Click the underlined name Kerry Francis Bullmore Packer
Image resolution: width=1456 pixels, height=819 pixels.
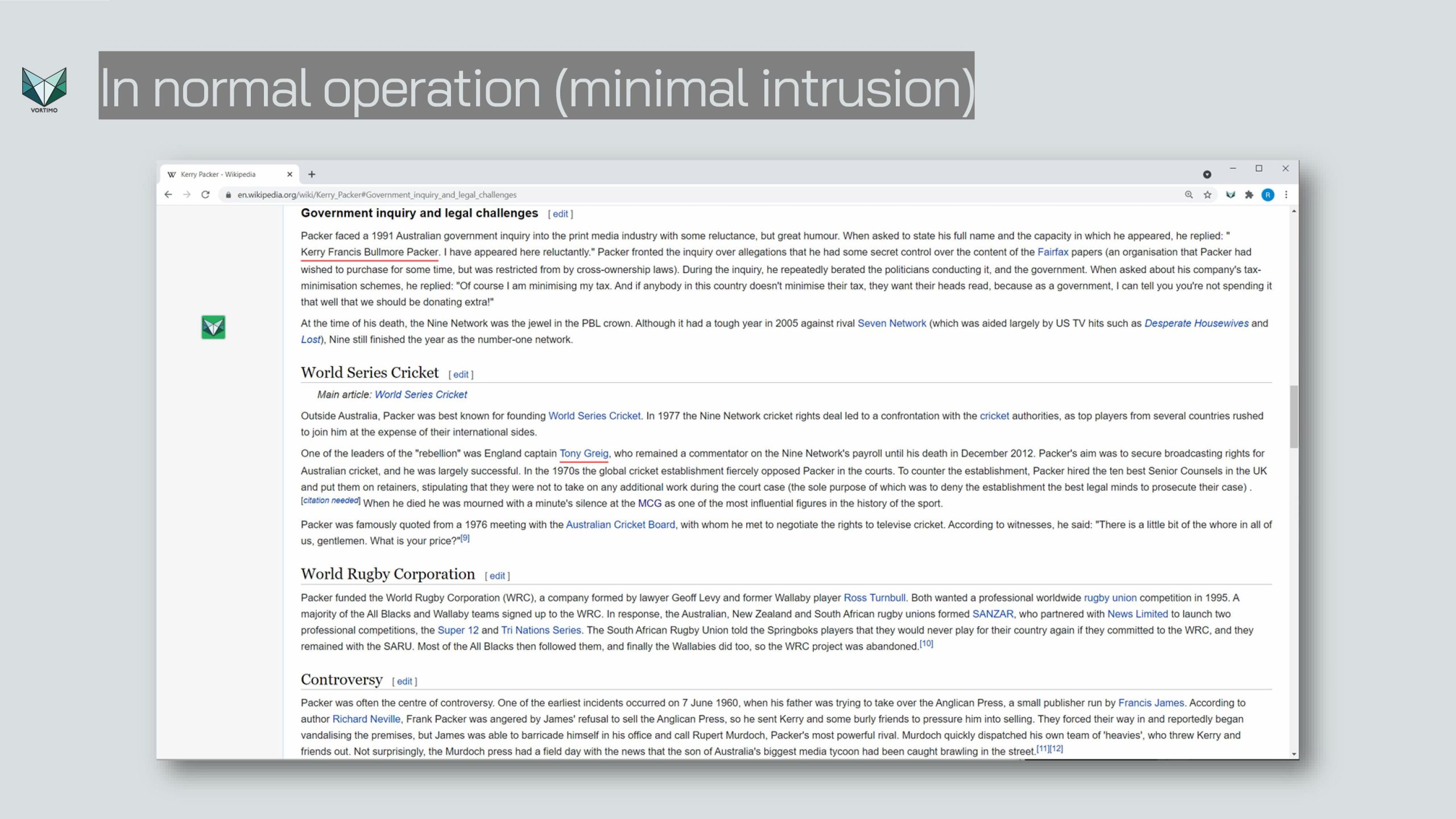tap(370, 252)
